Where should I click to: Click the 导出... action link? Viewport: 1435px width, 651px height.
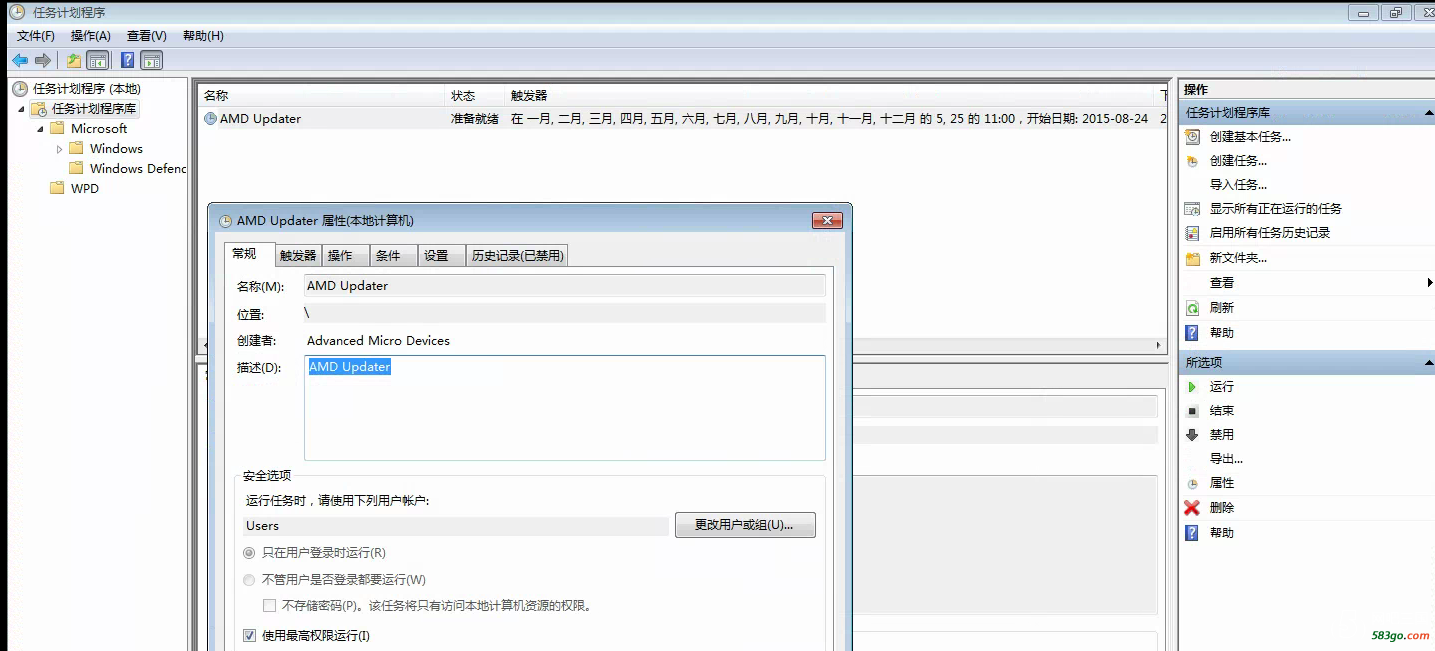tap(1226, 459)
